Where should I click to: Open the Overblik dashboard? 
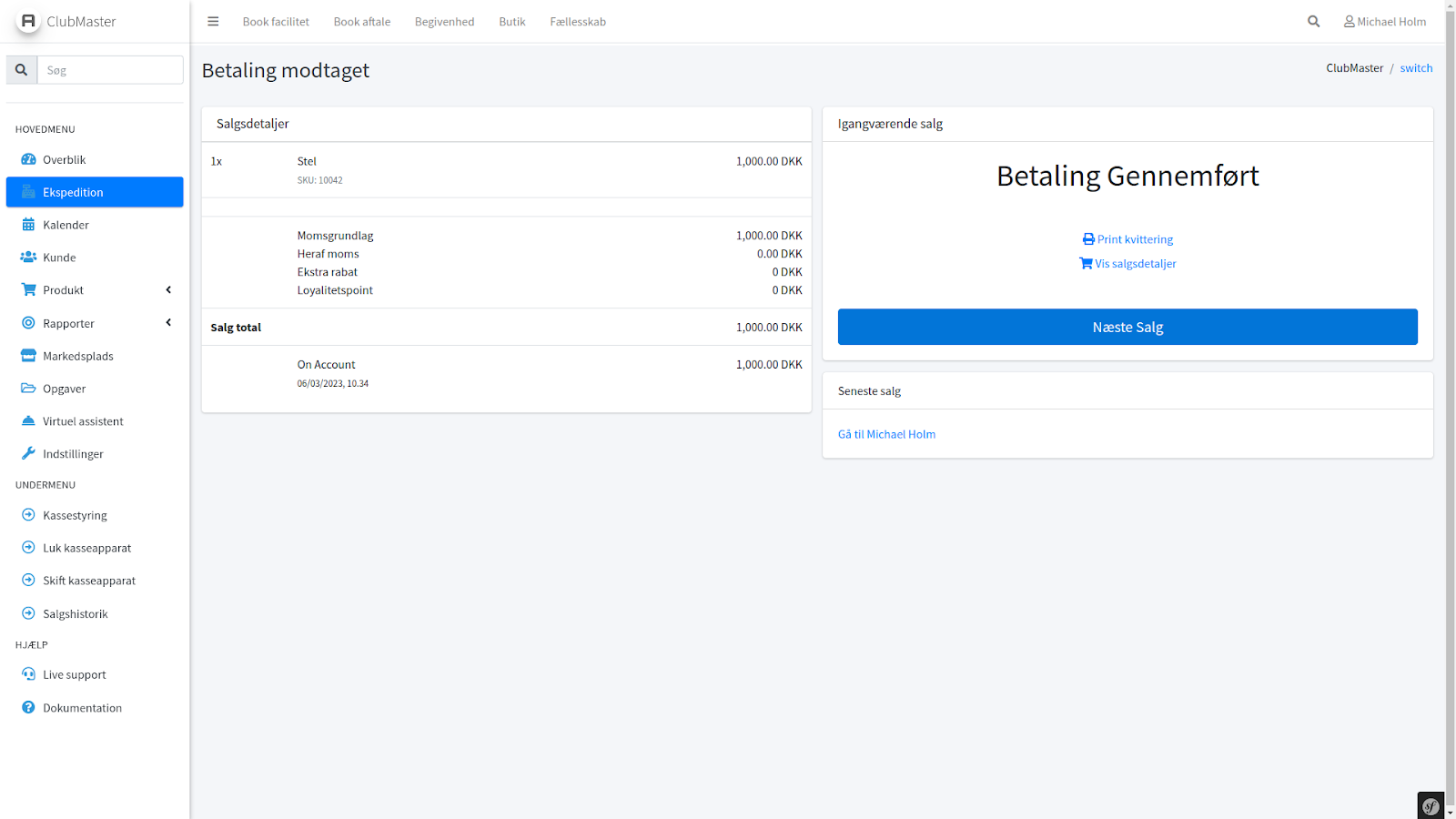pos(64,159)
